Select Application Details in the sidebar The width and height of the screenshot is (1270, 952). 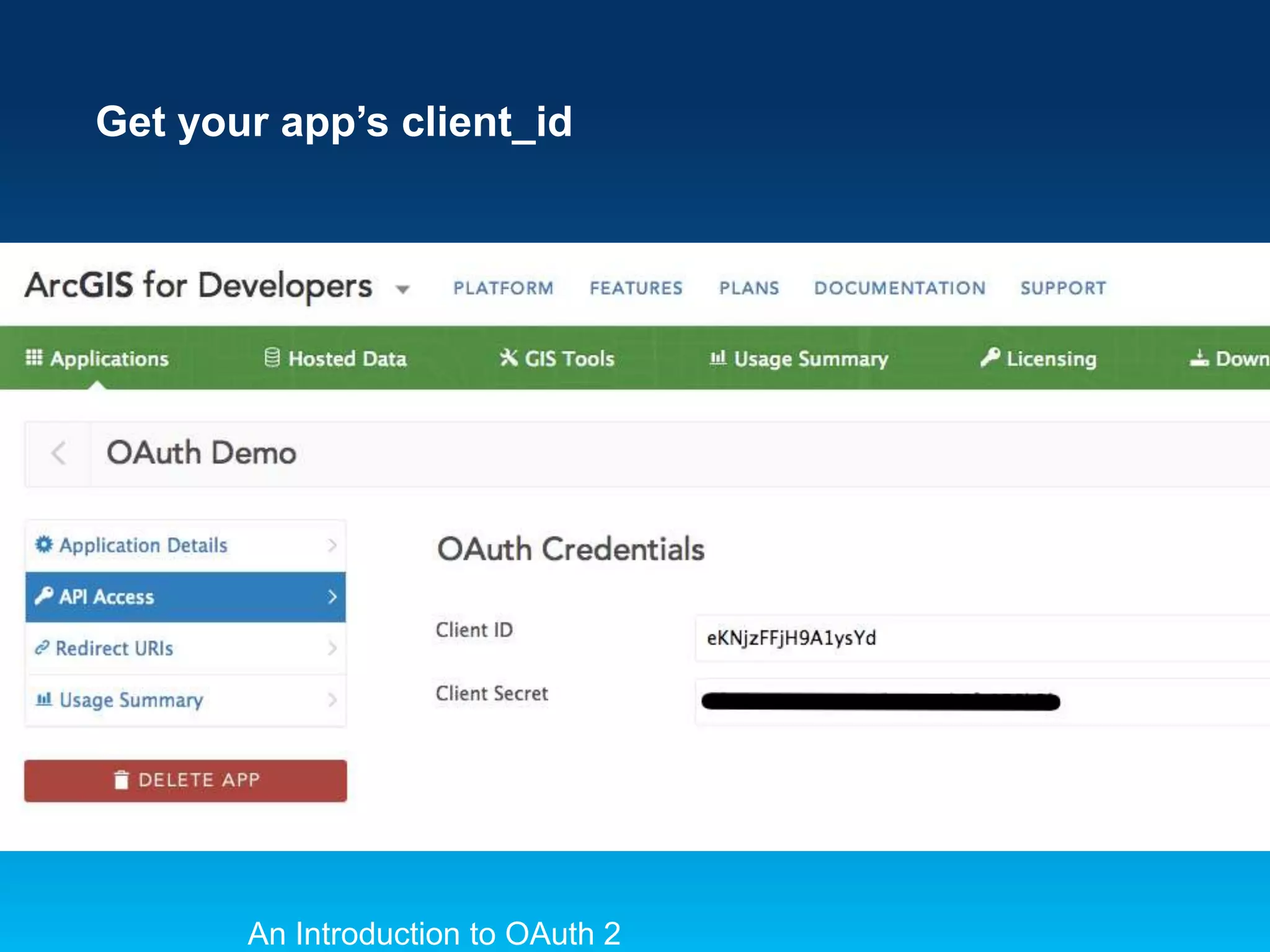pos(185,545)
